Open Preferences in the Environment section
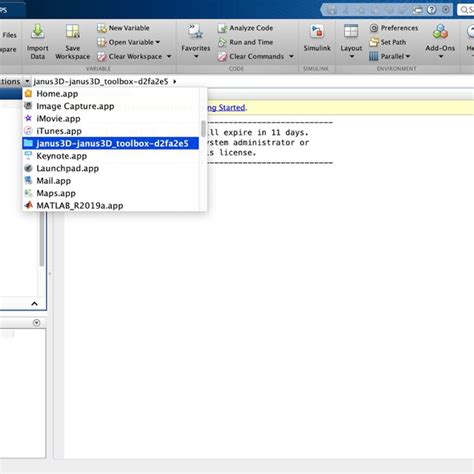Screen dimensions: 474x474 [394, 28]
